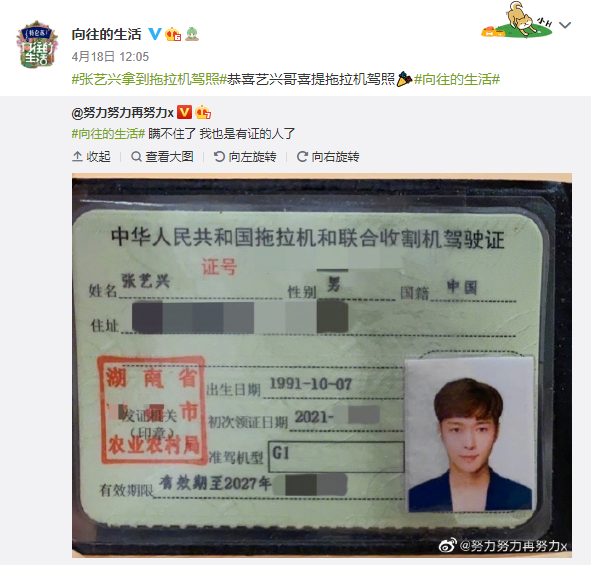Screen dimensions: 591x565
Task: Click the green mascot badge icon
Action: point(192,34)
